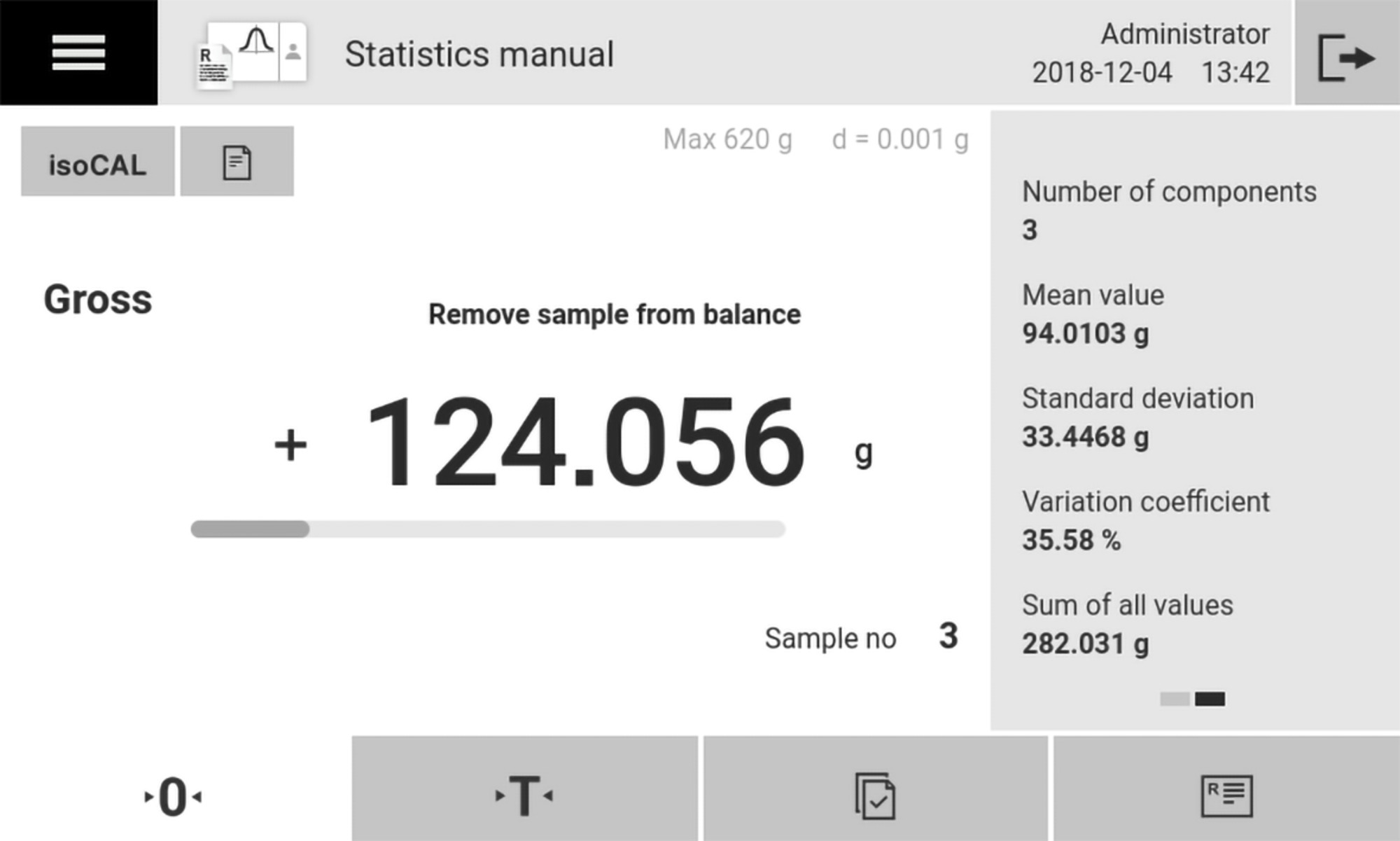This screenshot has width=1400, height=841.
Task: Open the navigation hamburger menu
Action: (x=77, y=53)
